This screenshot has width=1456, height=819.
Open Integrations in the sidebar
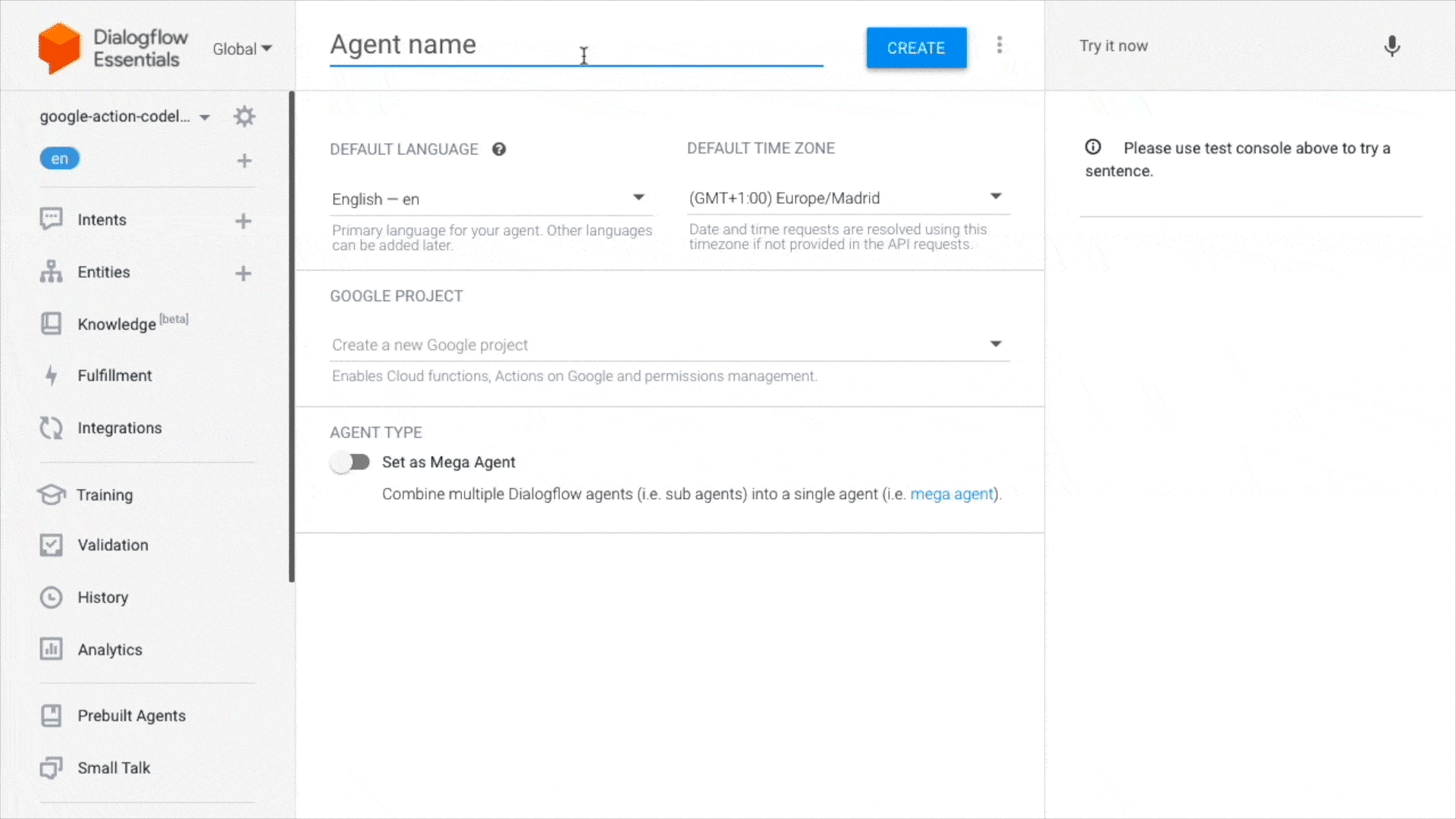120,428
